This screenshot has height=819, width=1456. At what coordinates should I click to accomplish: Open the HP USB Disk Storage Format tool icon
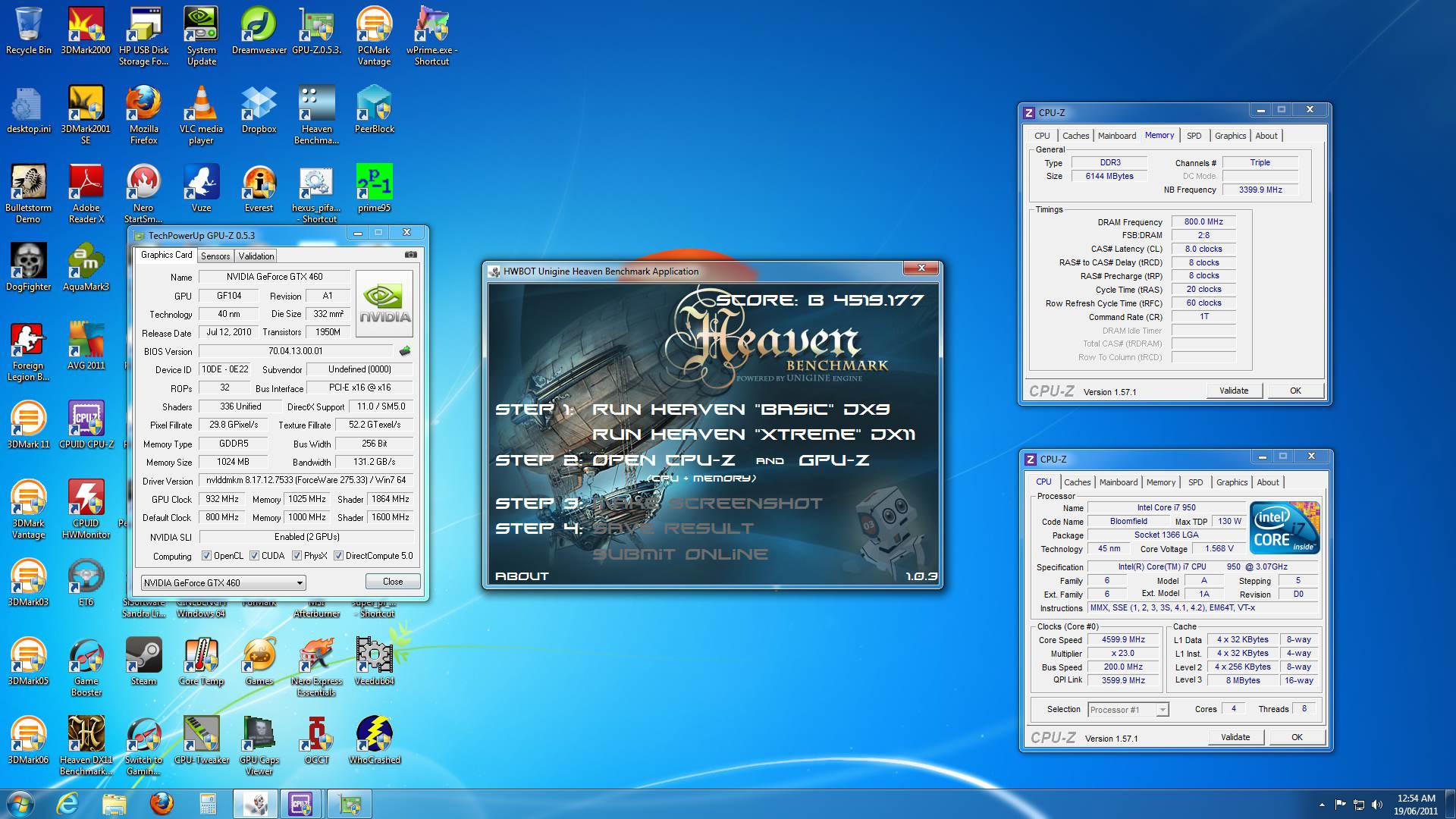tap(144, 36)
